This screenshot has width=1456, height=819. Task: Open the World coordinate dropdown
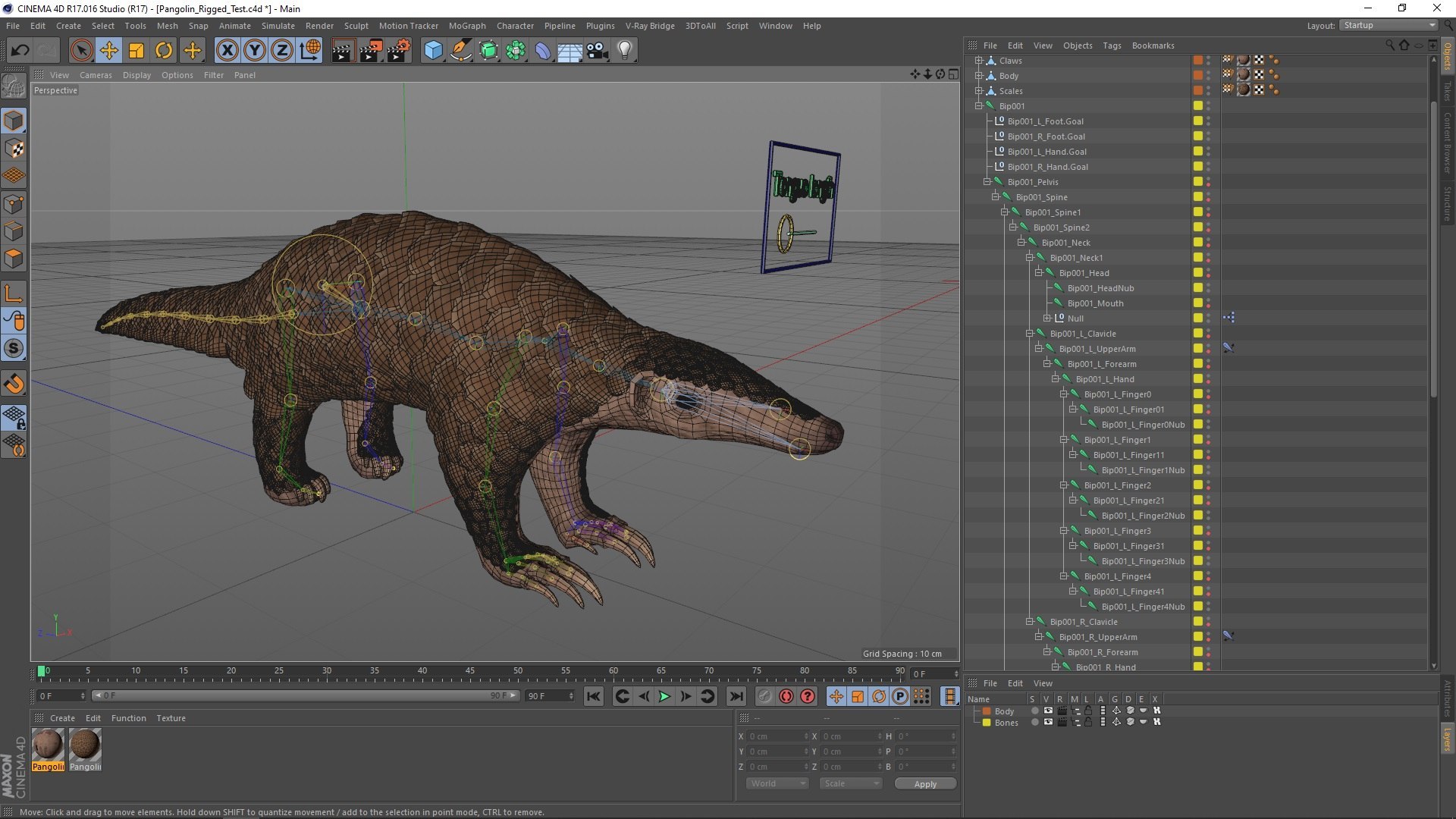(777, 783)
